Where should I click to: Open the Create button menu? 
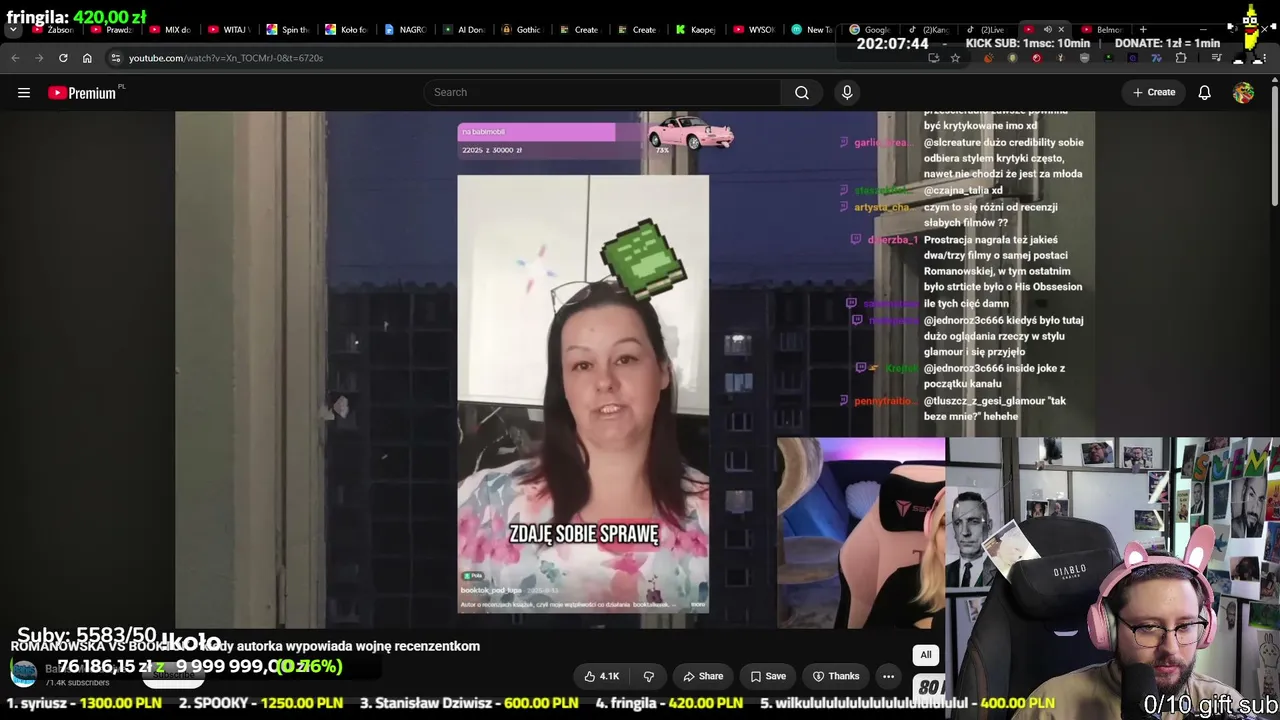click(x=1154, y=93)
